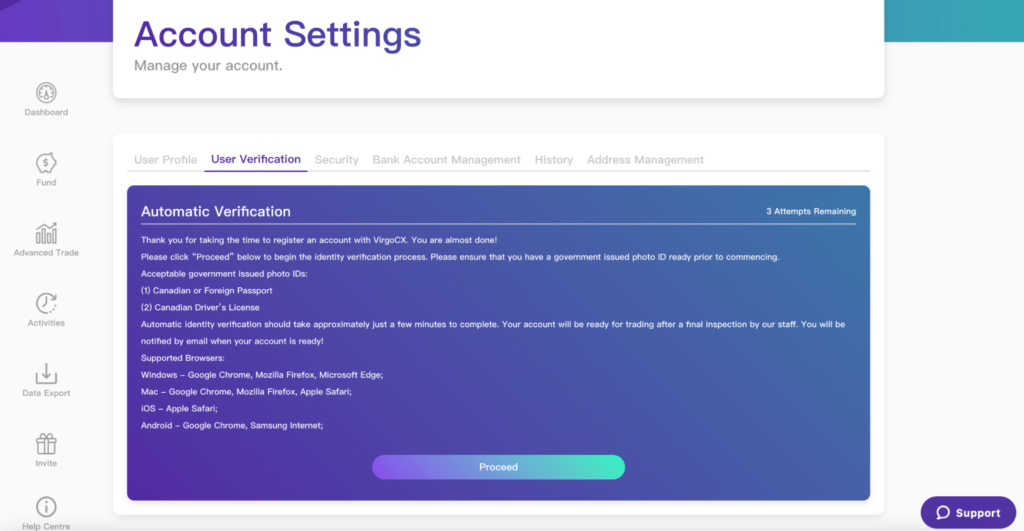Click the Fund piggy bank icon

click(x=46, y=163)
